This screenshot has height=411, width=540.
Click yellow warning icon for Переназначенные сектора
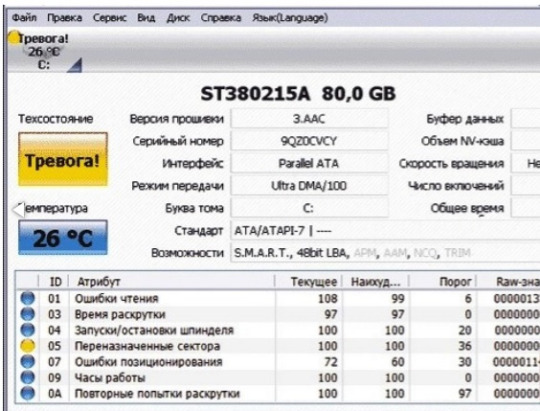point(28,346)
